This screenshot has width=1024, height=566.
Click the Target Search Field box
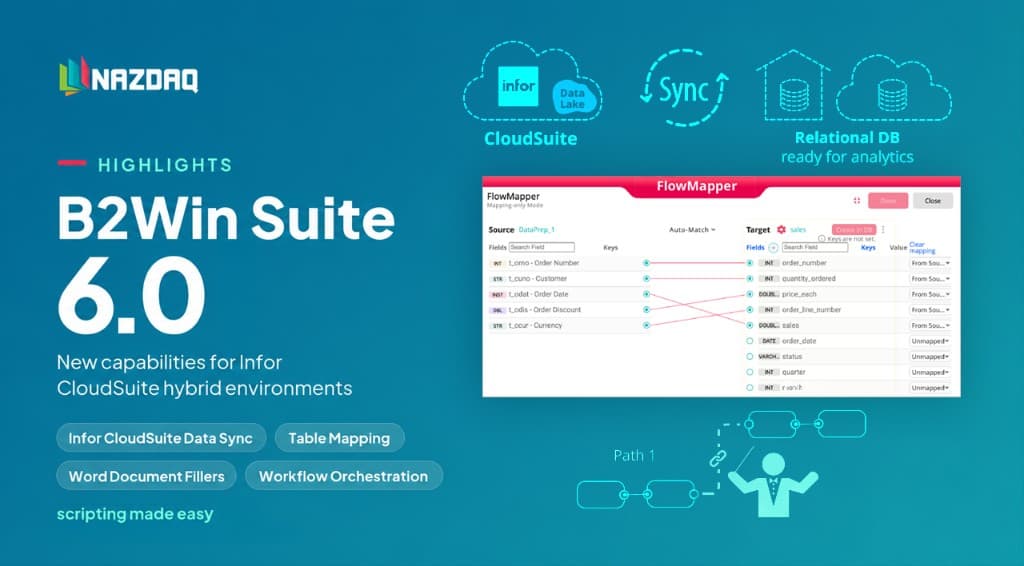tap(815, 247)
